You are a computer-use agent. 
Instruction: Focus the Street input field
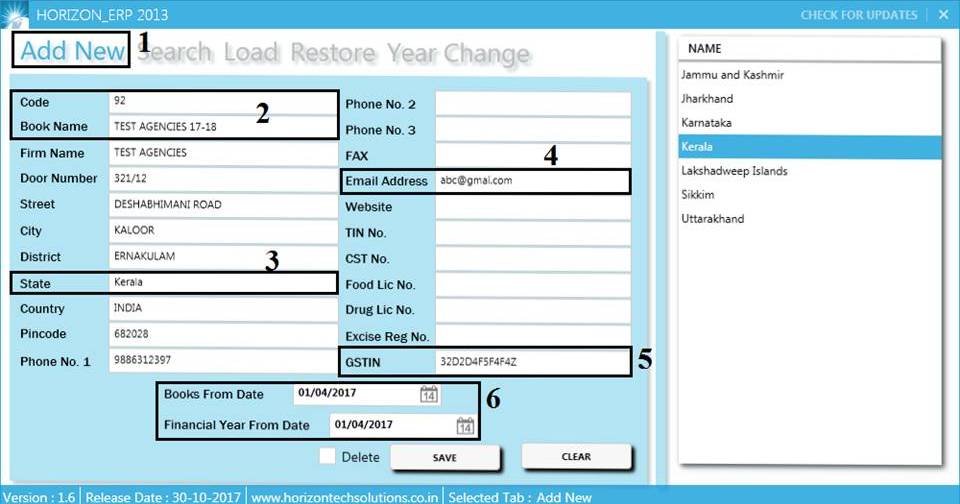tap(223, 205)
